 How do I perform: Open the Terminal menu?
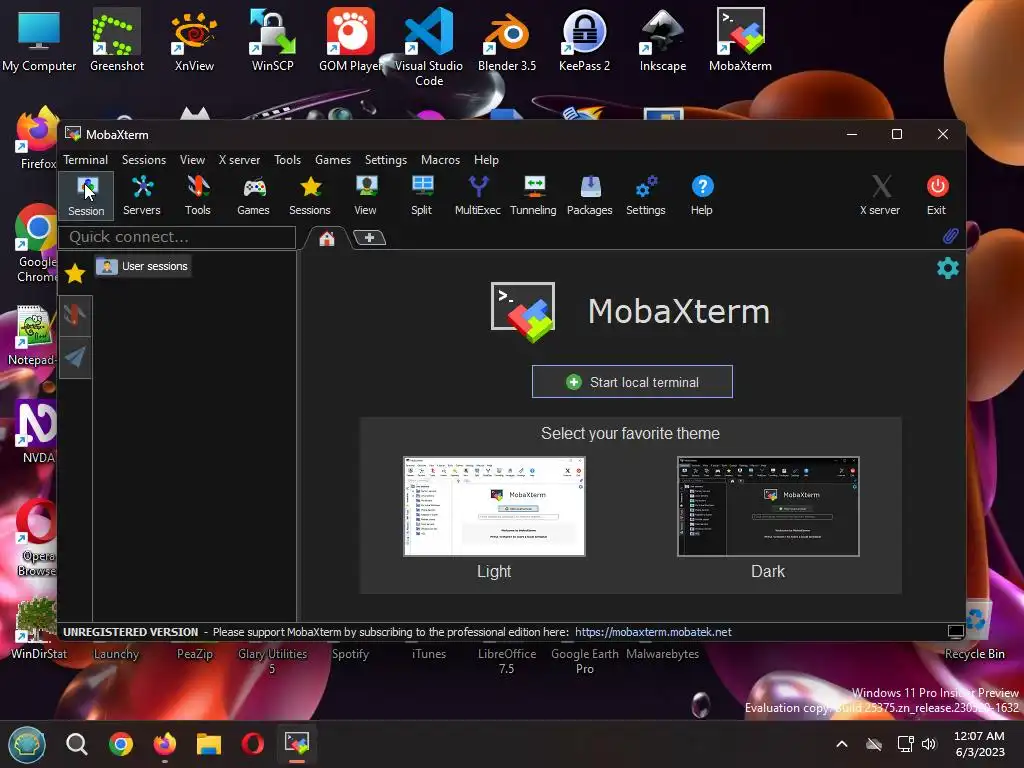86,160
